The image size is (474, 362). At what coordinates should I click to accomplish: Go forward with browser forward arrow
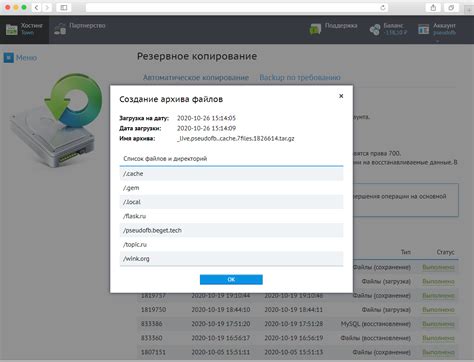click(47, 7)
